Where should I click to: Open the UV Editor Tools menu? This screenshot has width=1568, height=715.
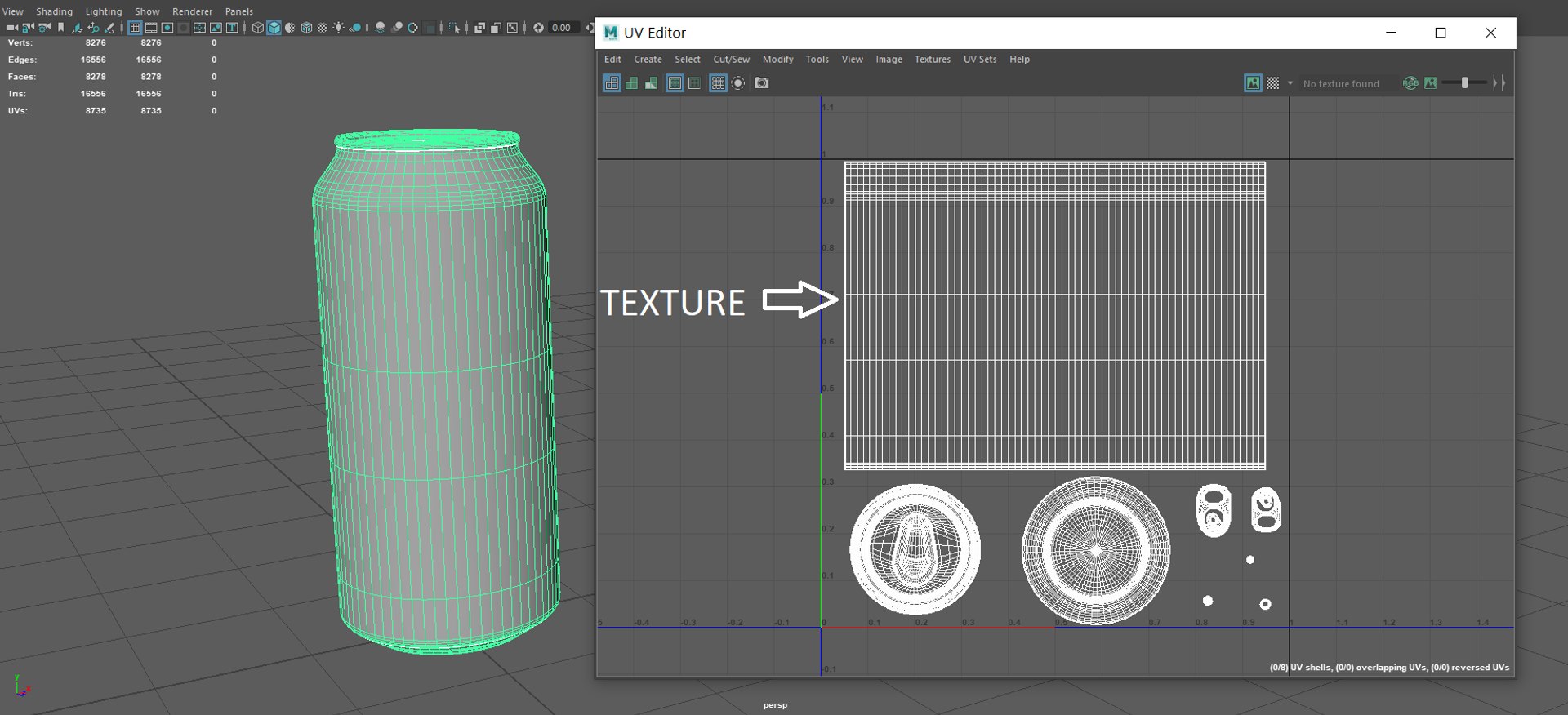[x=817, y=60]
